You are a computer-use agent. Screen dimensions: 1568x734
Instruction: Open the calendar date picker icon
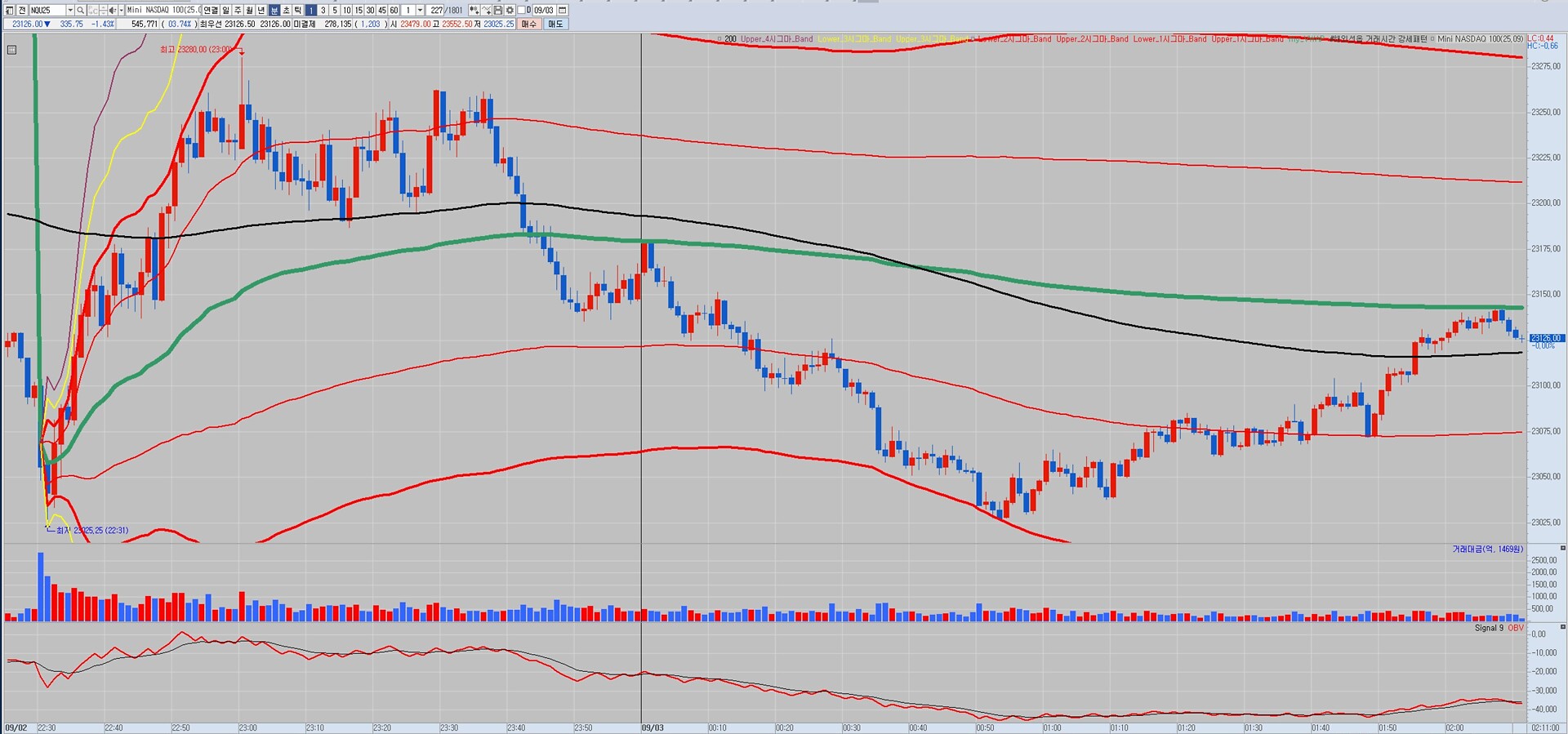pyautogui.click(x=562, y=11)
